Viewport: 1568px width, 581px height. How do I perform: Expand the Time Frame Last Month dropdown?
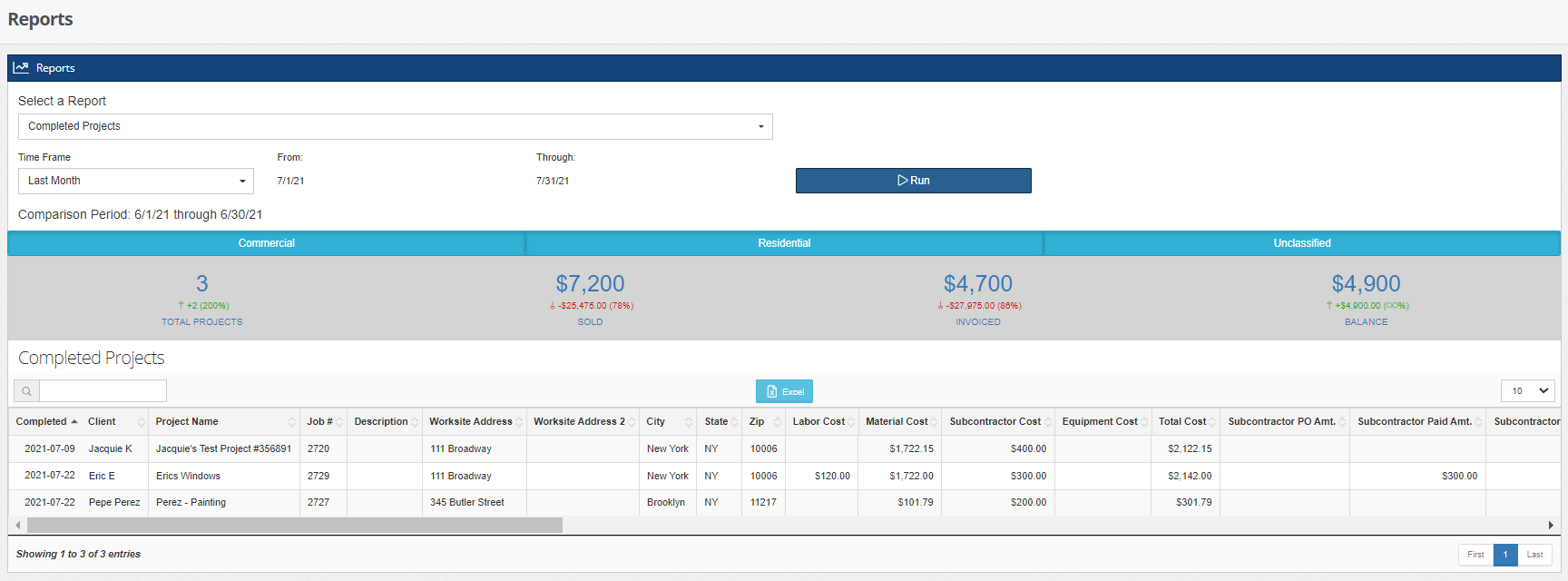click(x=136, y=181)
